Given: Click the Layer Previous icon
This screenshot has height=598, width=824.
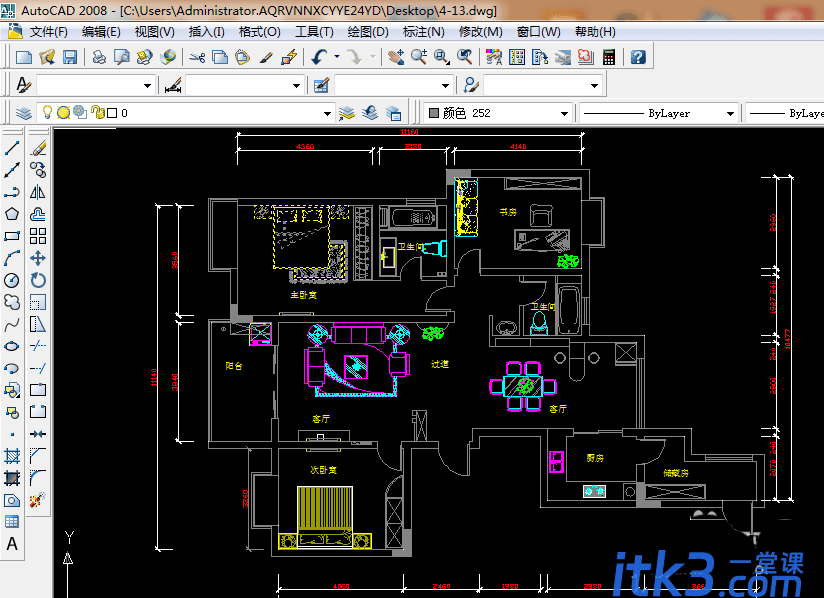Looking at the screenshot, I should tap(370, 113).
